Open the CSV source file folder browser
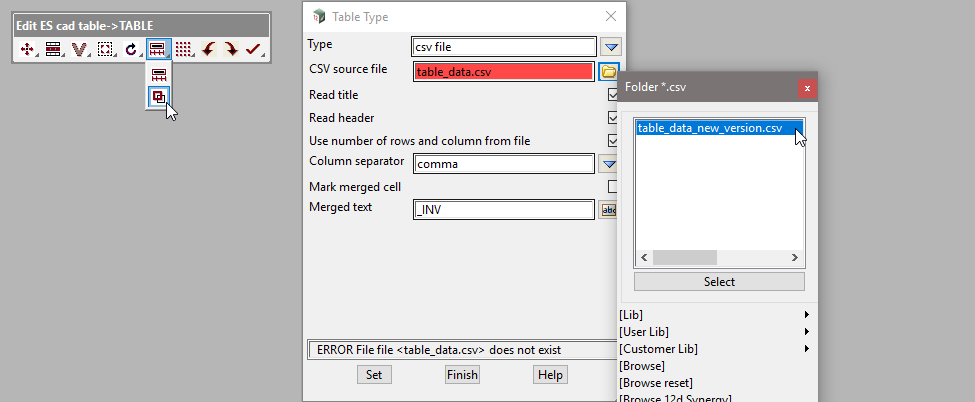The image size is (975, 402). [609, 71]
